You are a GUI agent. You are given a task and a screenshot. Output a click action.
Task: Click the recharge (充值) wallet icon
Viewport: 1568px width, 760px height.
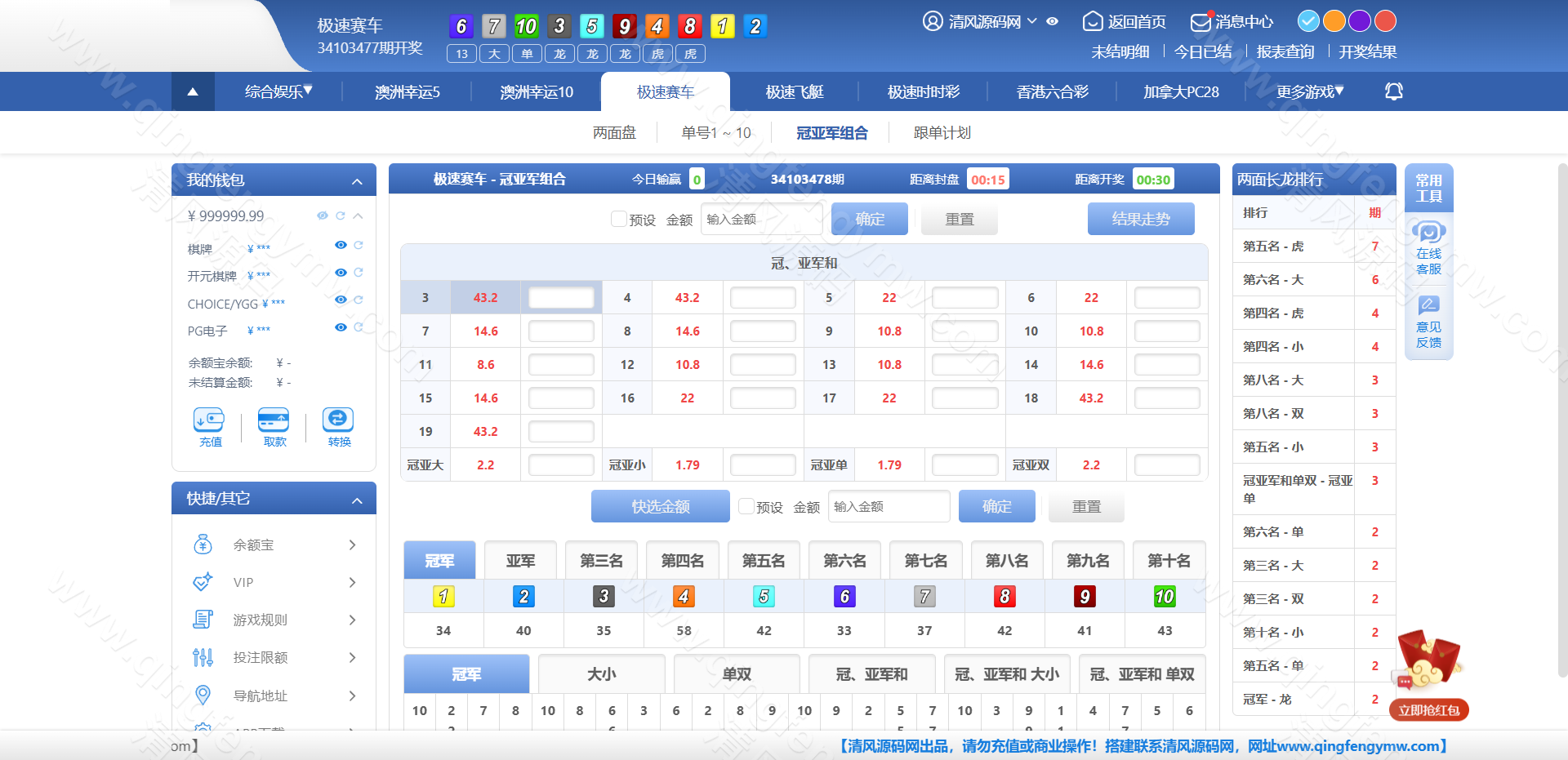coord(209,420)
